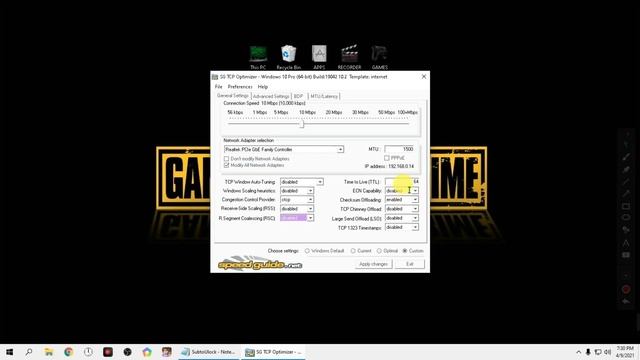Select the Current settings radio
Image resolution: width=640 pixels, height=360 pixels.
(x=353, y=251)
